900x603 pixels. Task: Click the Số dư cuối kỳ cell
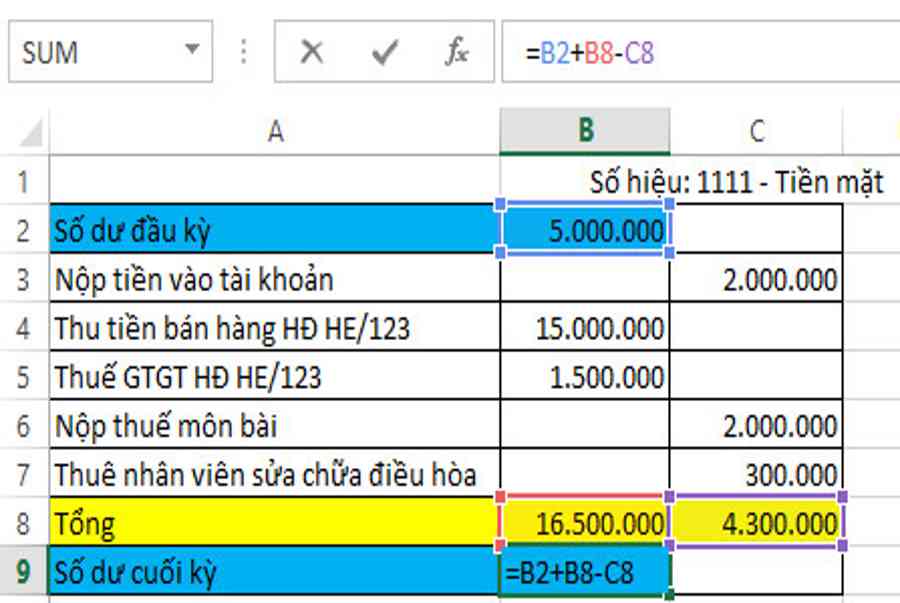pyautogui.click(x=275, y=573)
